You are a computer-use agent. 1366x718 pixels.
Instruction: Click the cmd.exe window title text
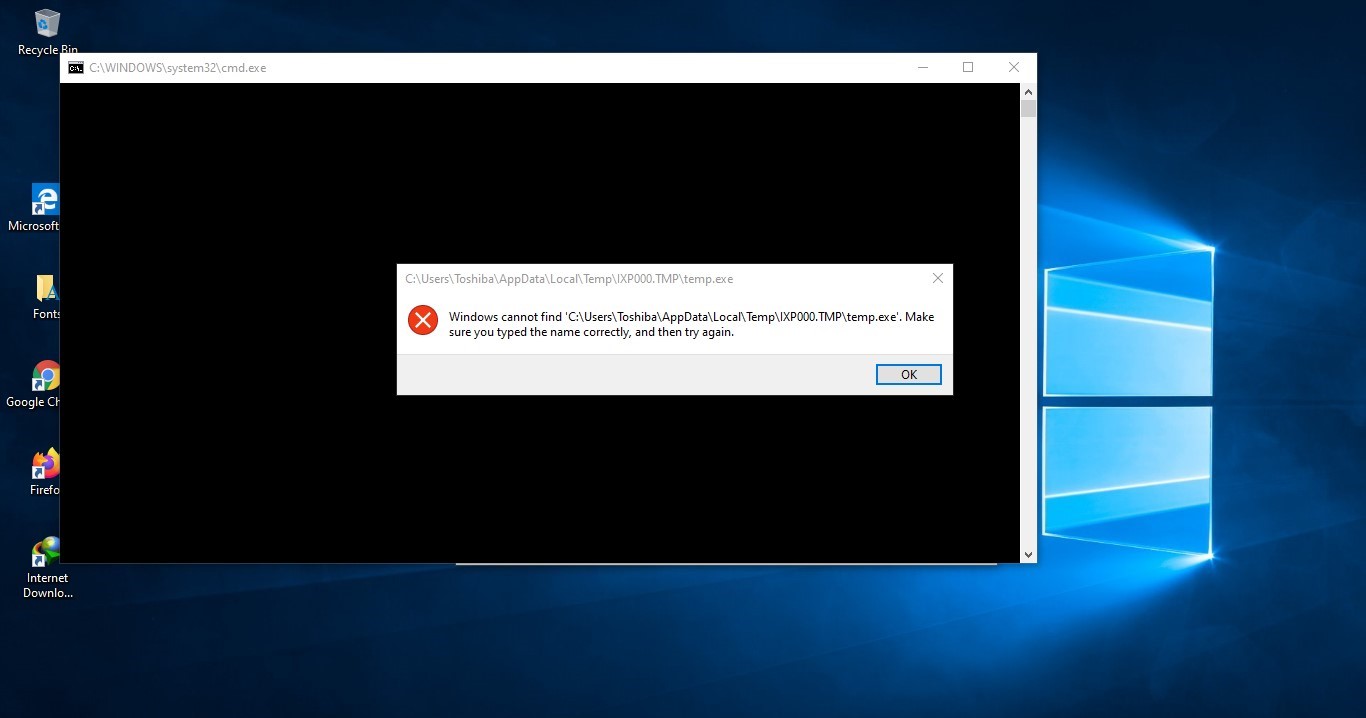coord(177,68)
